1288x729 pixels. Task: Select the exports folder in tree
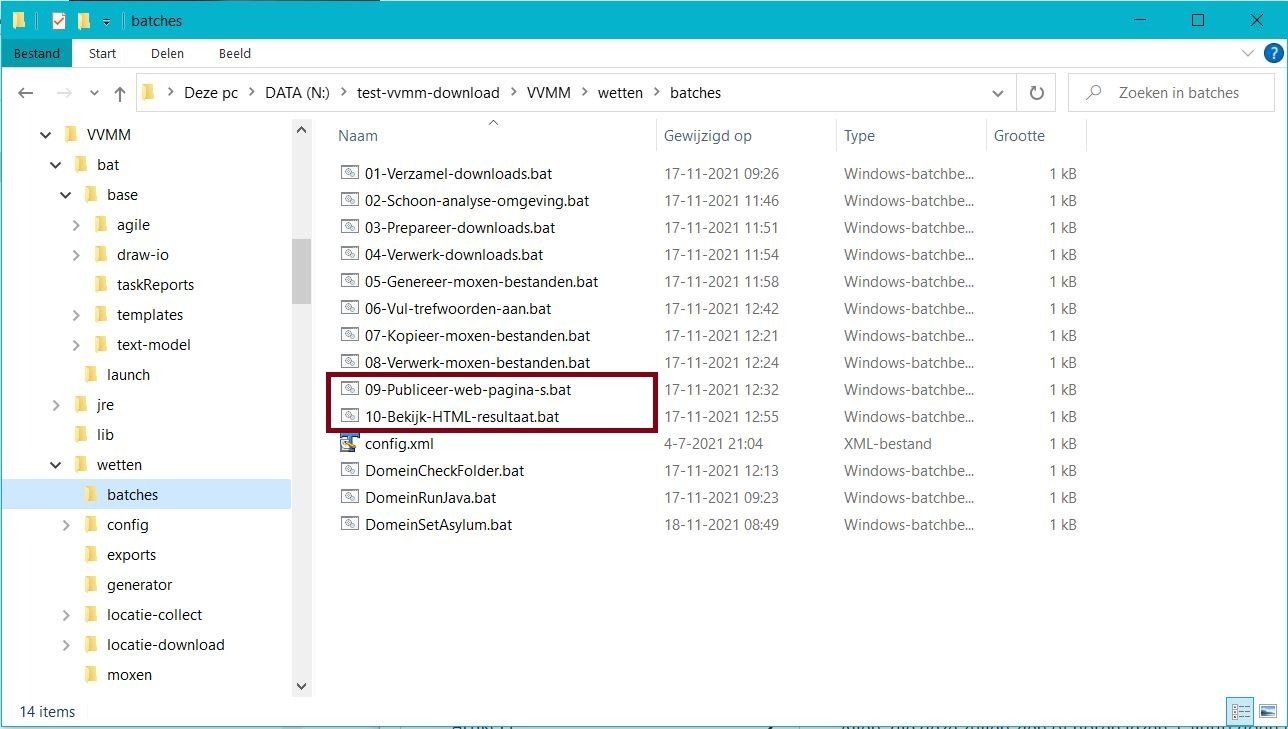pos(131,555)
